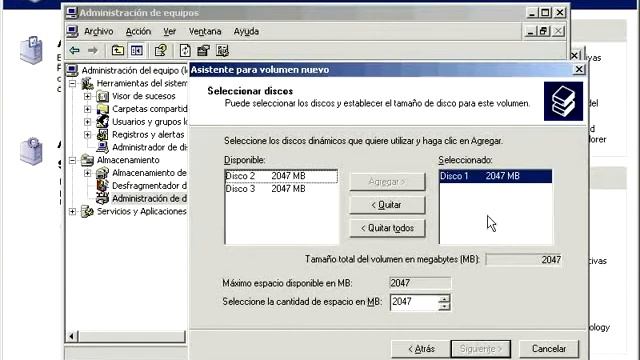The height and width of the screenshot is (360, 640).
Task: Expand the Carpetas compartidas node
Action: tap(87, 109)
